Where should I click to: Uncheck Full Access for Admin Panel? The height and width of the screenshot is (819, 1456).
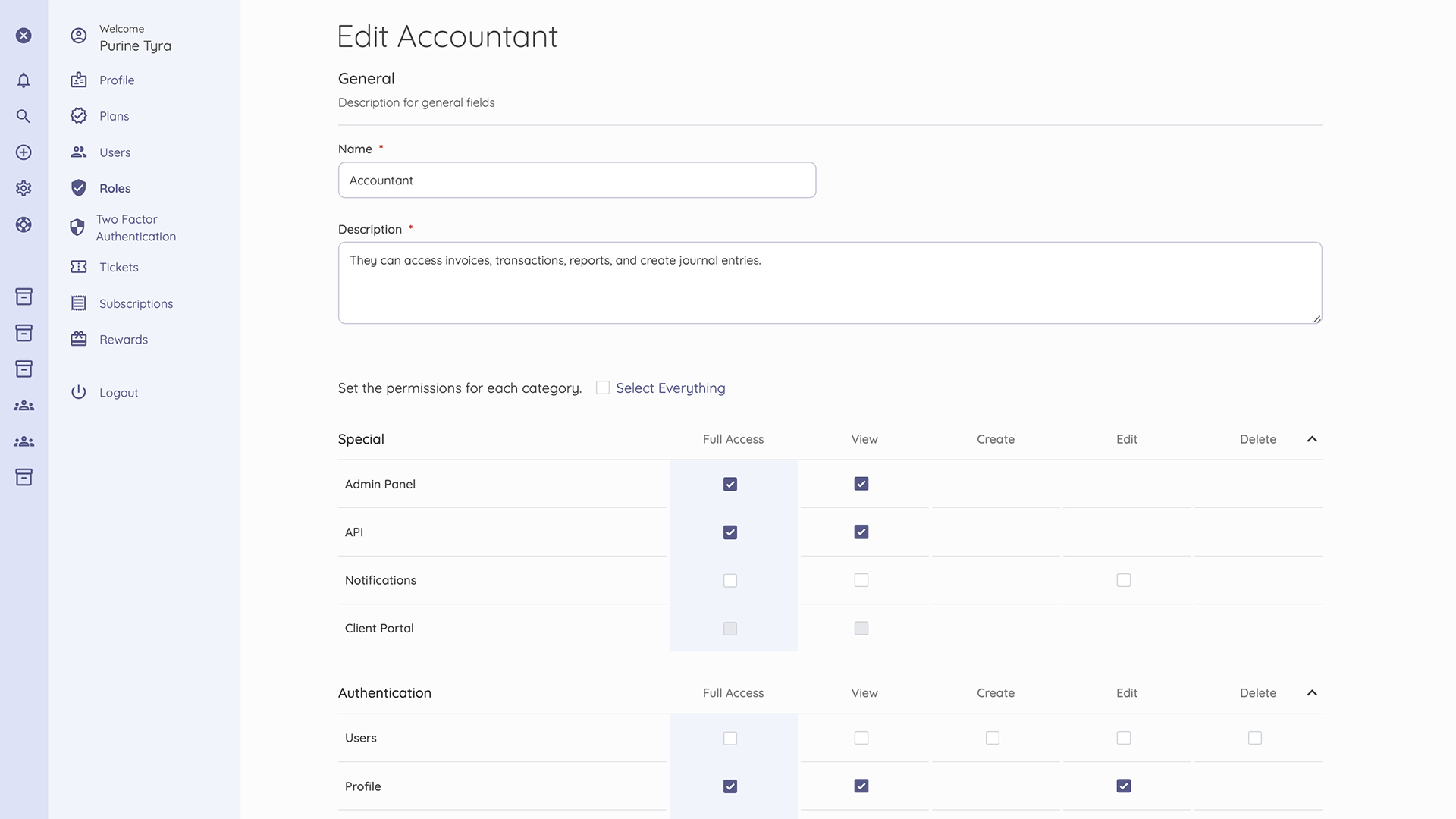730,483
